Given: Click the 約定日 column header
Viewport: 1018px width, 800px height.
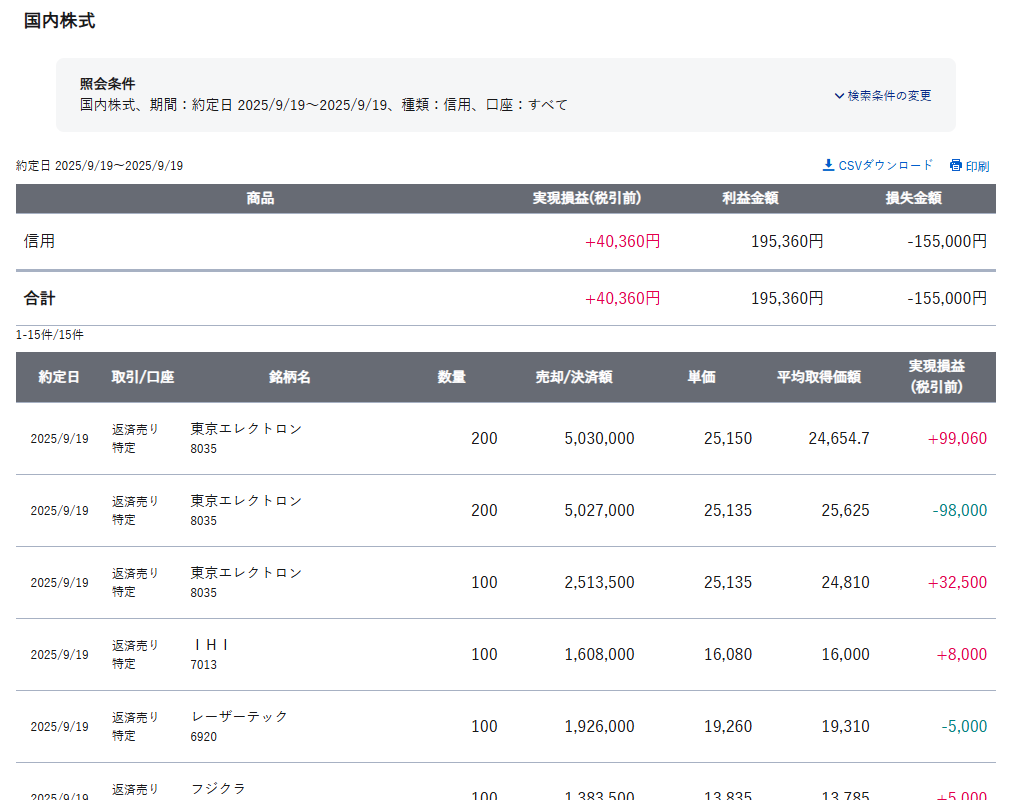Looking at the screenshot, I should 59,377.
